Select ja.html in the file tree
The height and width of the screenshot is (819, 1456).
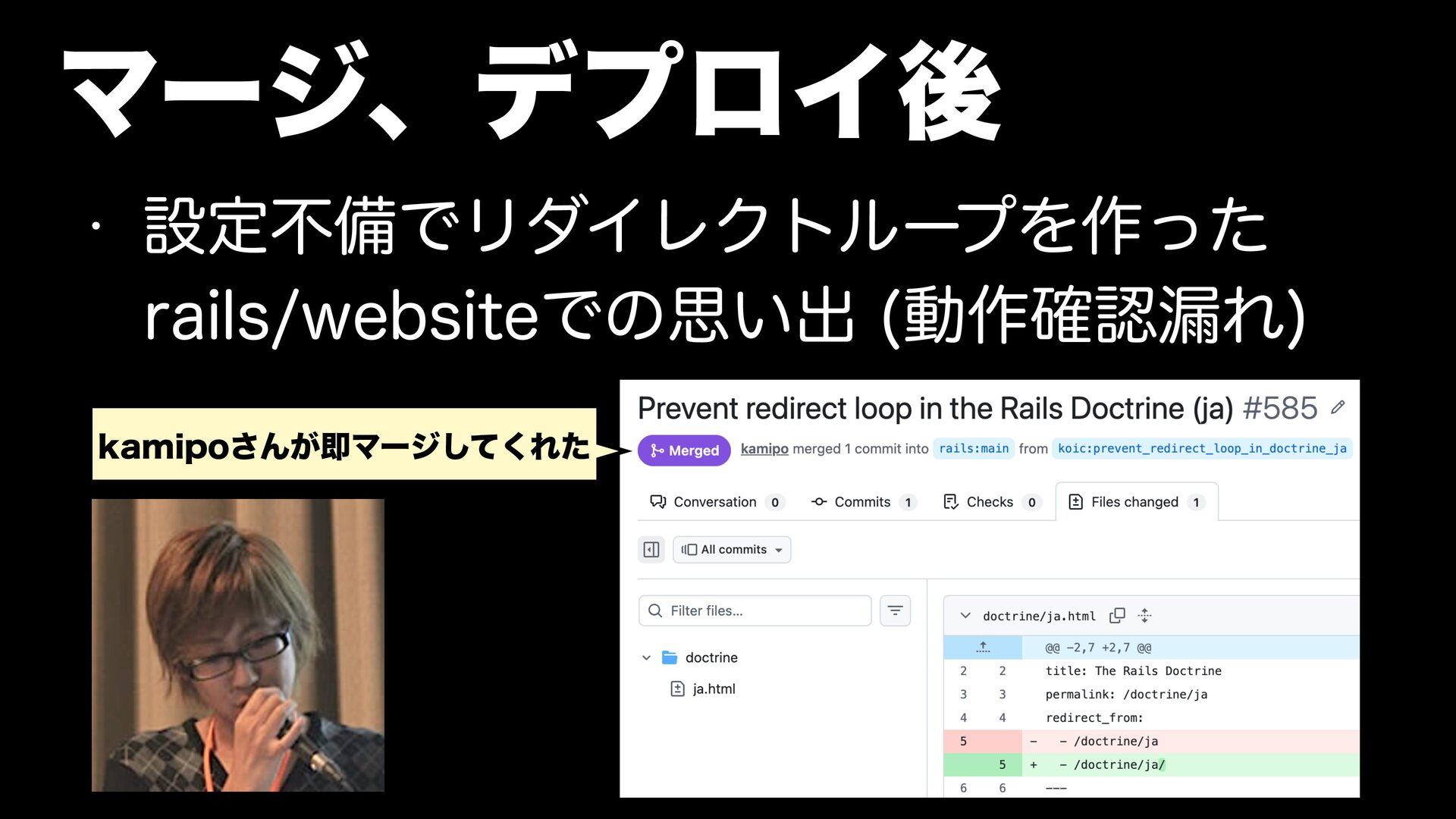click(x=714, y=689)
